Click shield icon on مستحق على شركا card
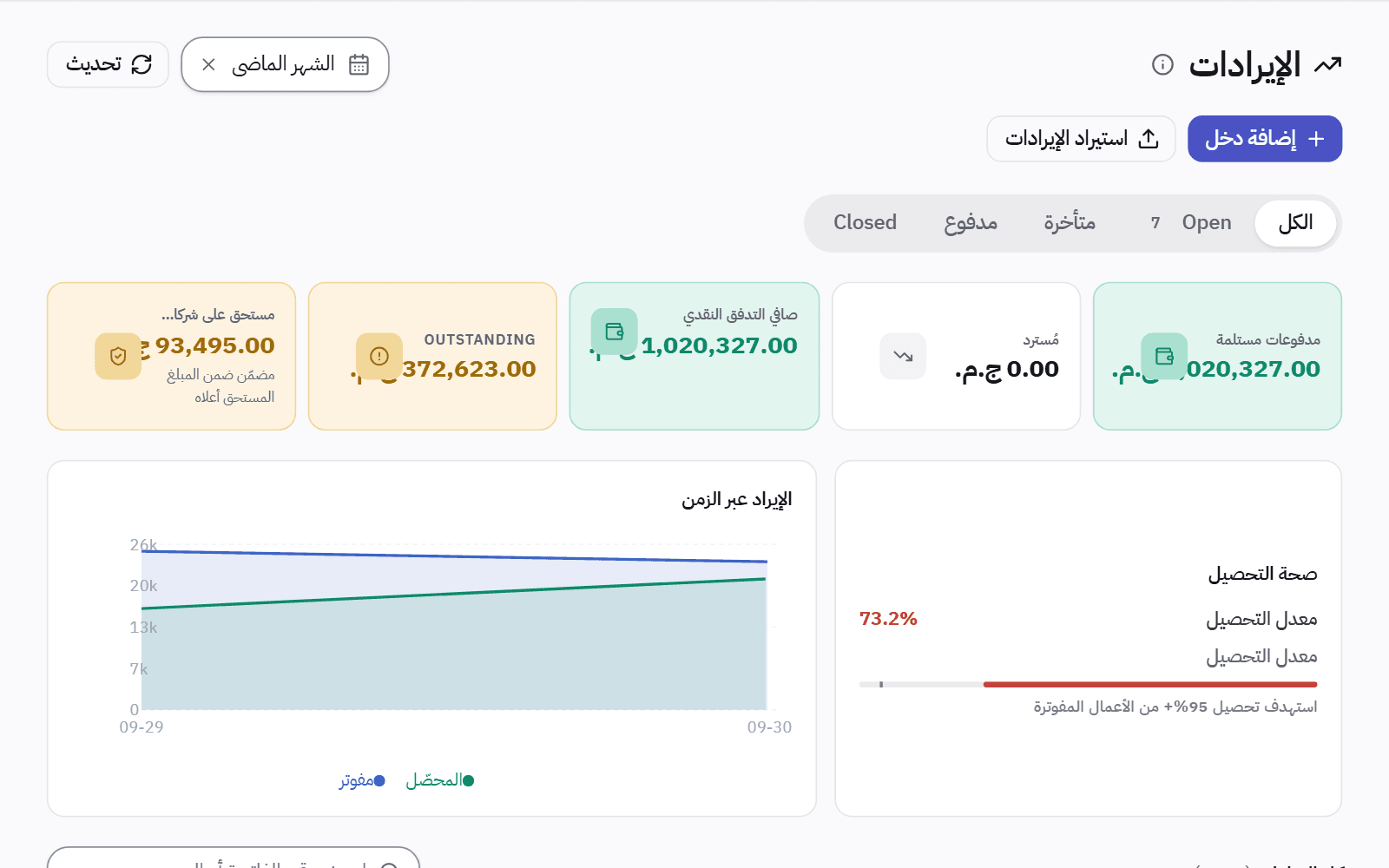This screenshot has width=1389, height=868. [118, 356]
